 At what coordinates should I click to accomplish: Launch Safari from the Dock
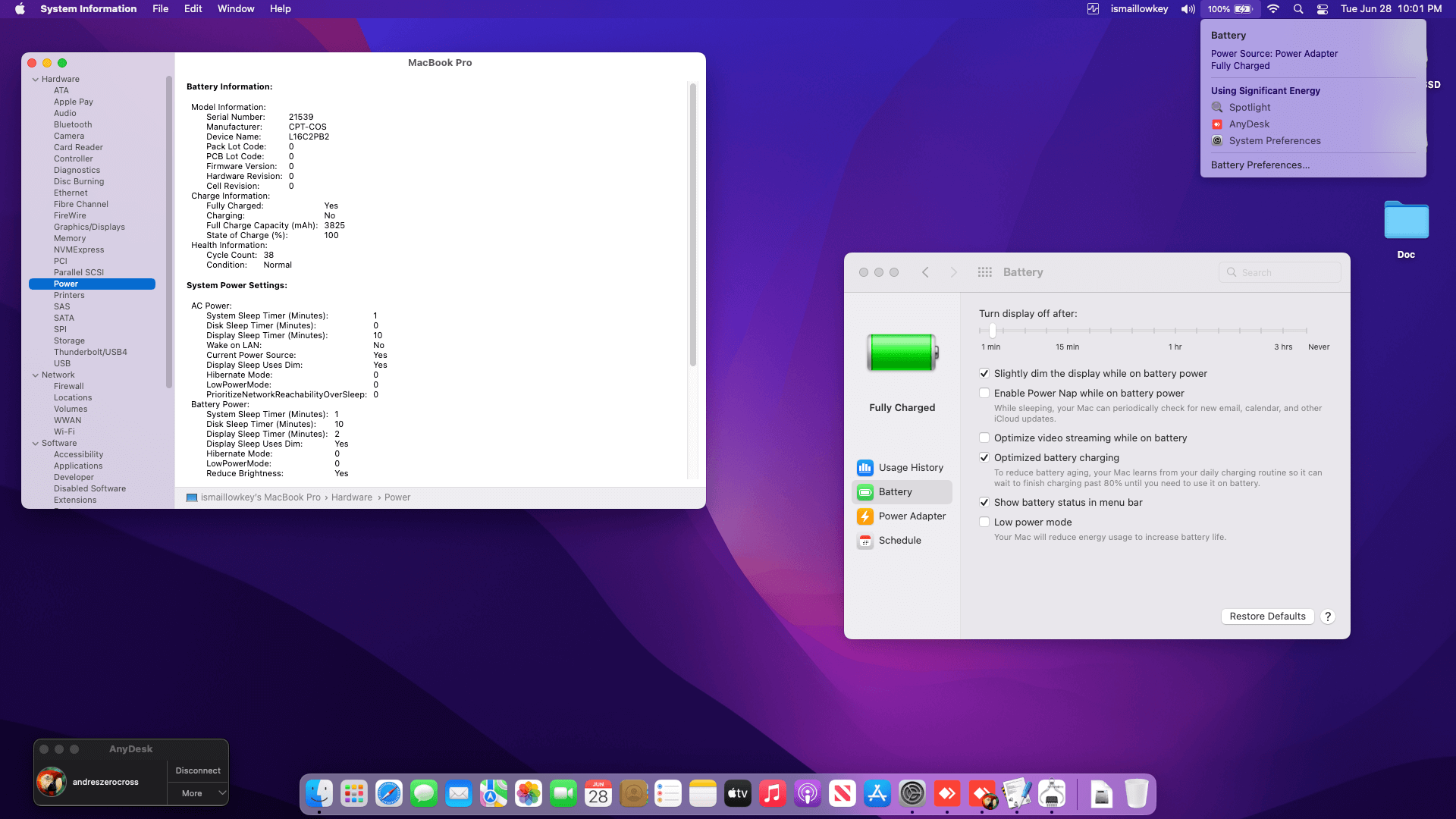[389, 794]
